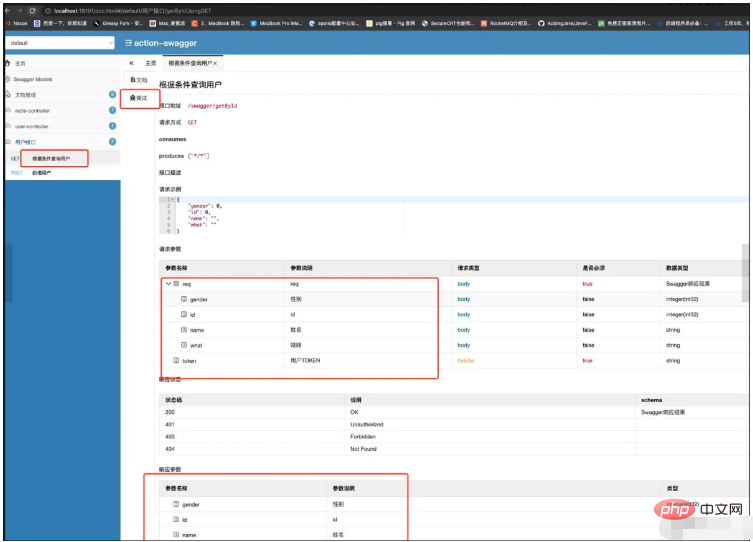Click the produces ["*/*"] value
Screen dimensions: 753x542
click(198, 156)
